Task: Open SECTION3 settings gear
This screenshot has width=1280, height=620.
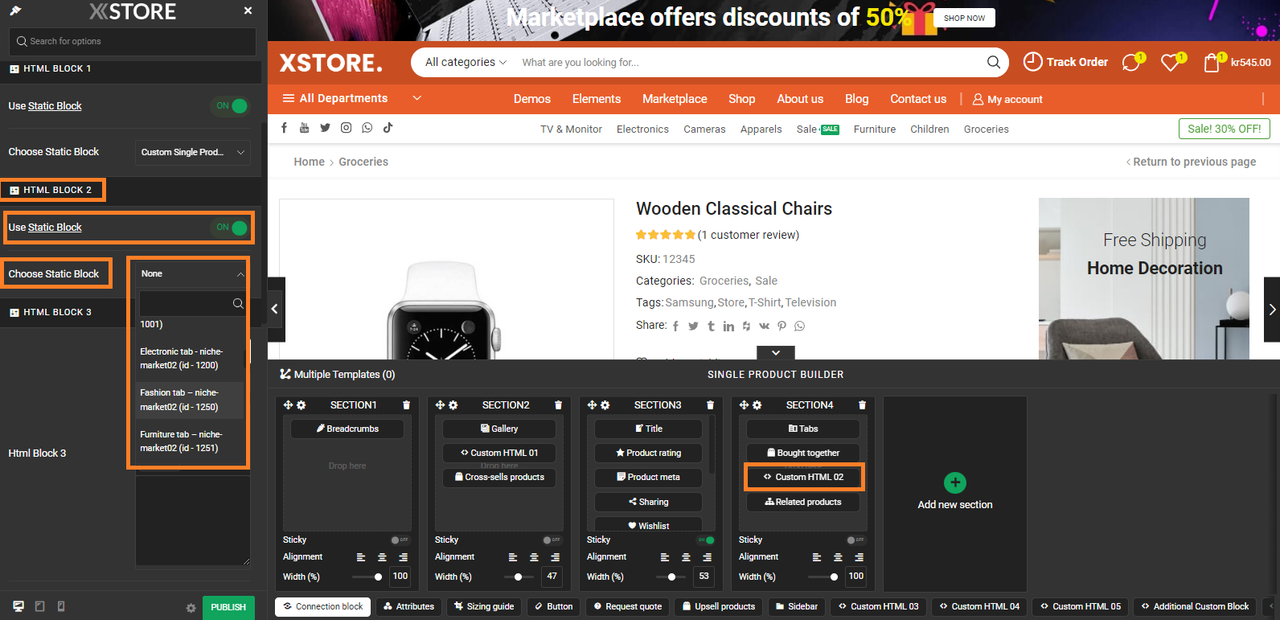Action: point(605,405)
